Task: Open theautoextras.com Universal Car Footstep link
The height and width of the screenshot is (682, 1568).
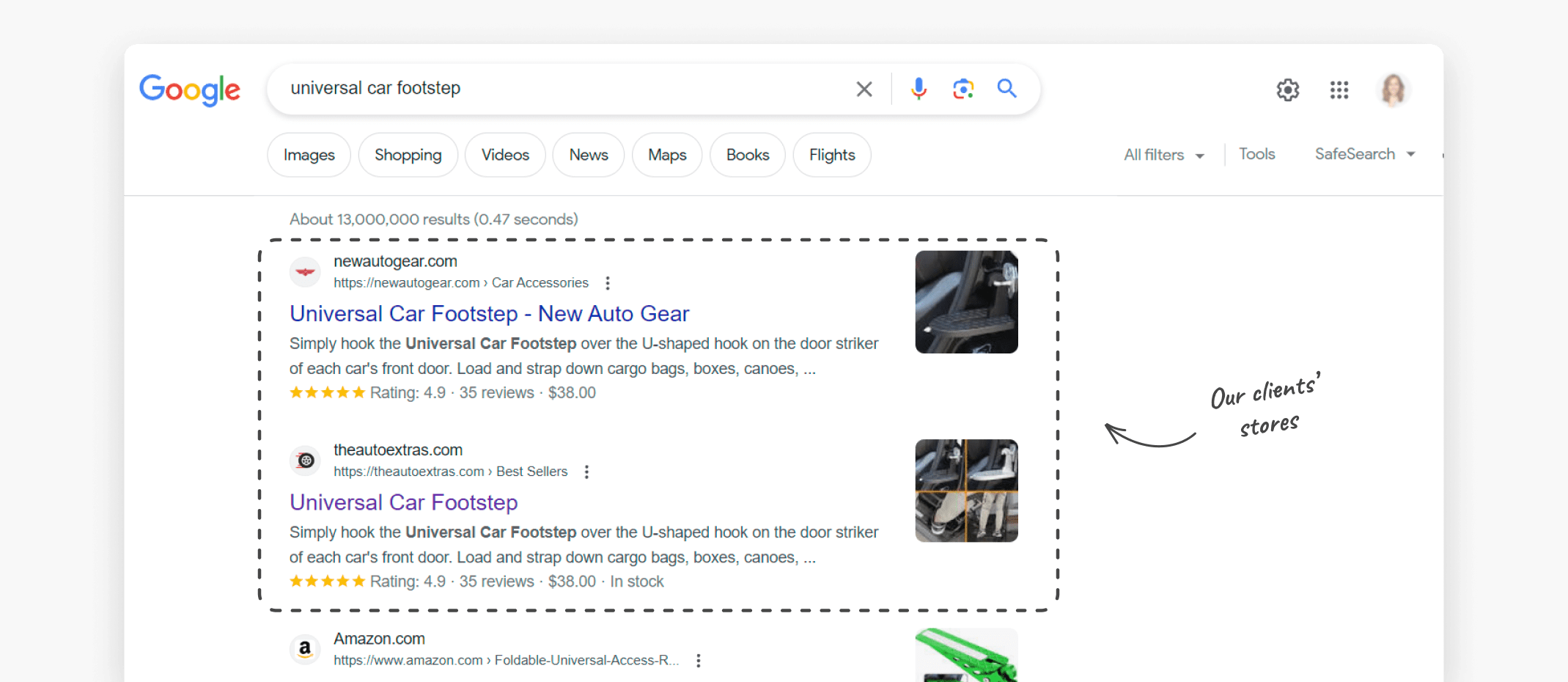Action: tap(403, 502)
